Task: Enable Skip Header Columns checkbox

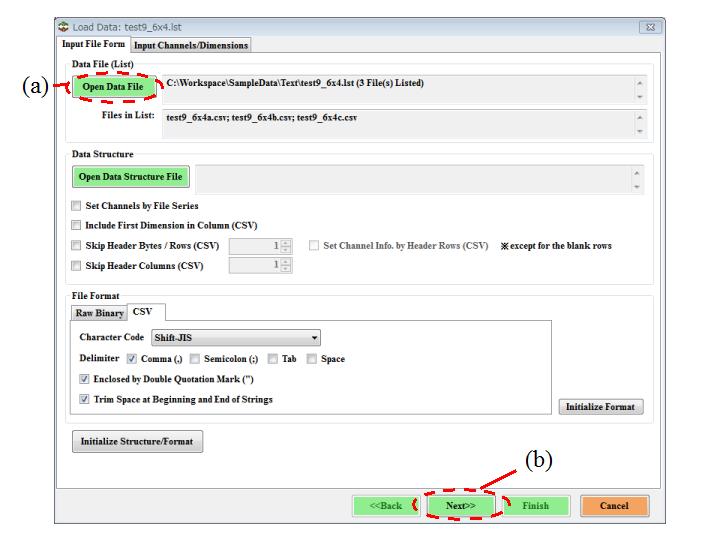Action: 77,265
